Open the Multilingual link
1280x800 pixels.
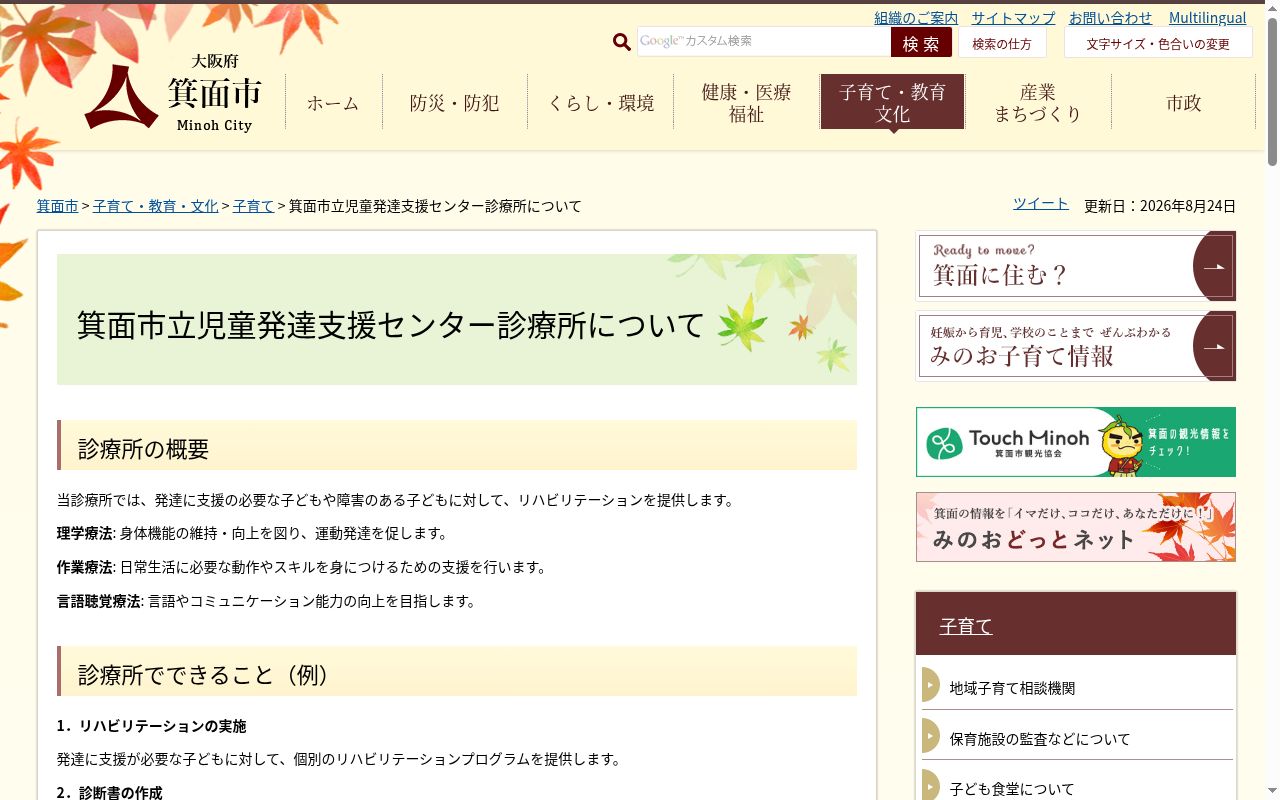pyautogui.click(x=1208, y=17)
